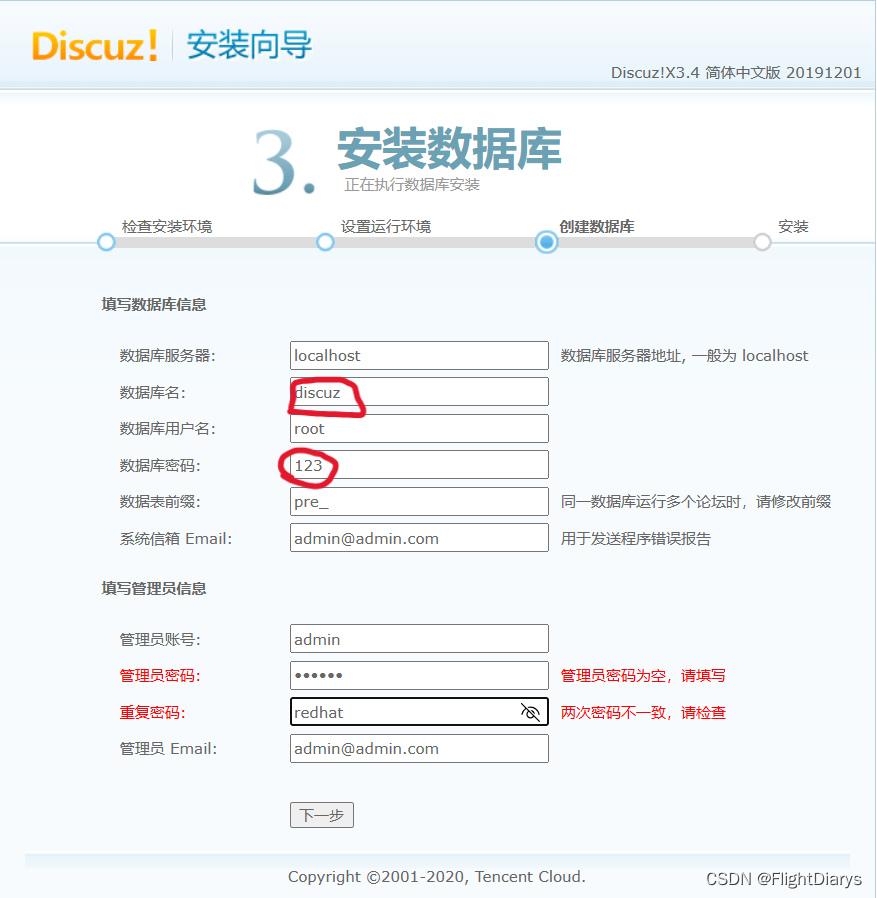
Task: Click the 设置运行环境 step circle
Action: pos(325,242)
